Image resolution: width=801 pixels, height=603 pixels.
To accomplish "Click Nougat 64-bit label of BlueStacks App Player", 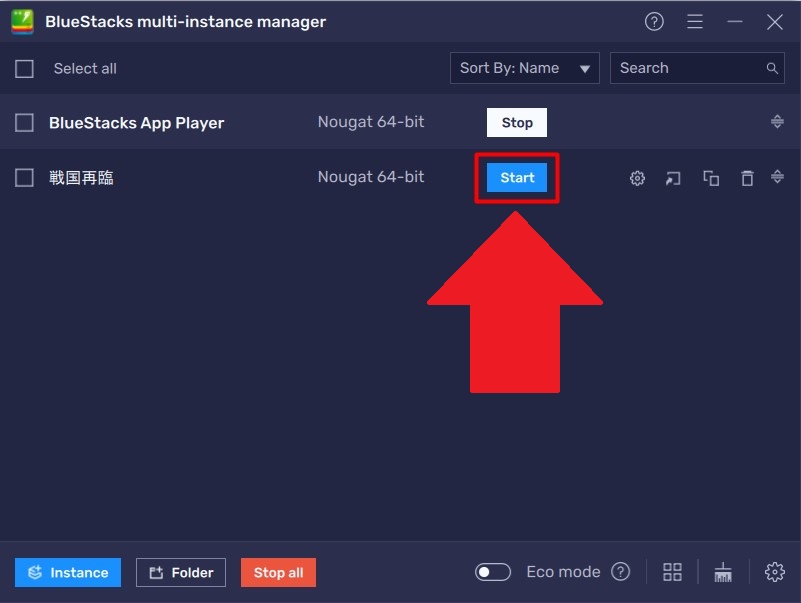I will 371,122.
